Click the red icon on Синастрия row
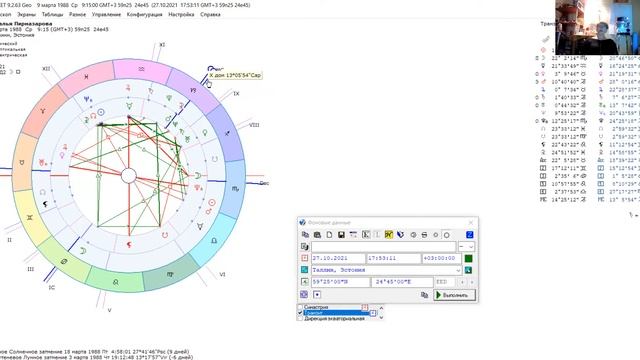Viewport: 640px width, 360px height. (364, 307)
